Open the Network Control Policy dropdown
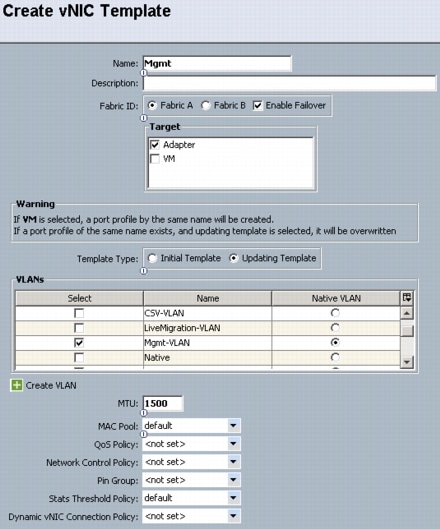This screenshot has height=529, width=440. pos(233,462)
